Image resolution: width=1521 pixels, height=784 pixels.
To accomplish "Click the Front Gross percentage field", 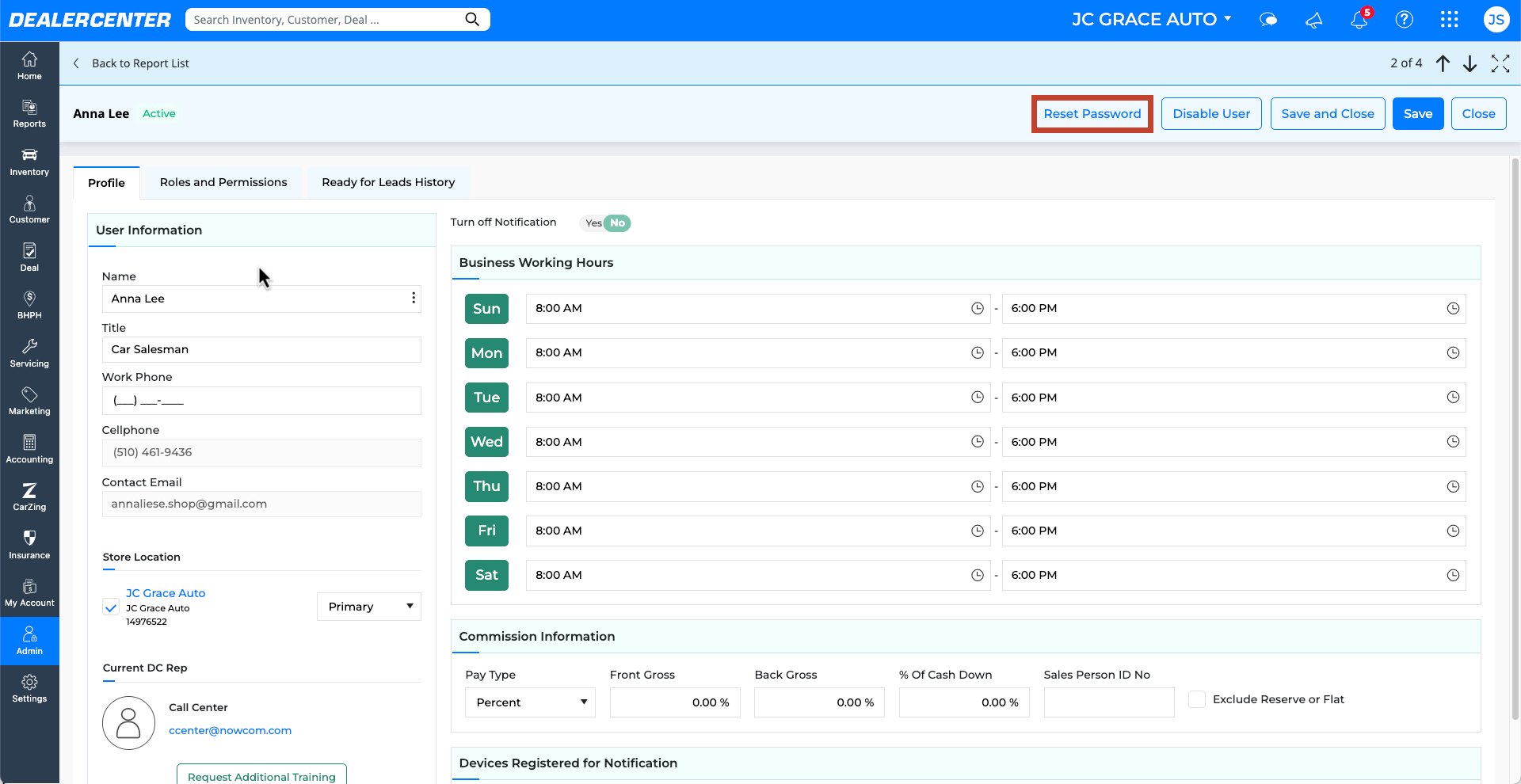I will (675, 702).
